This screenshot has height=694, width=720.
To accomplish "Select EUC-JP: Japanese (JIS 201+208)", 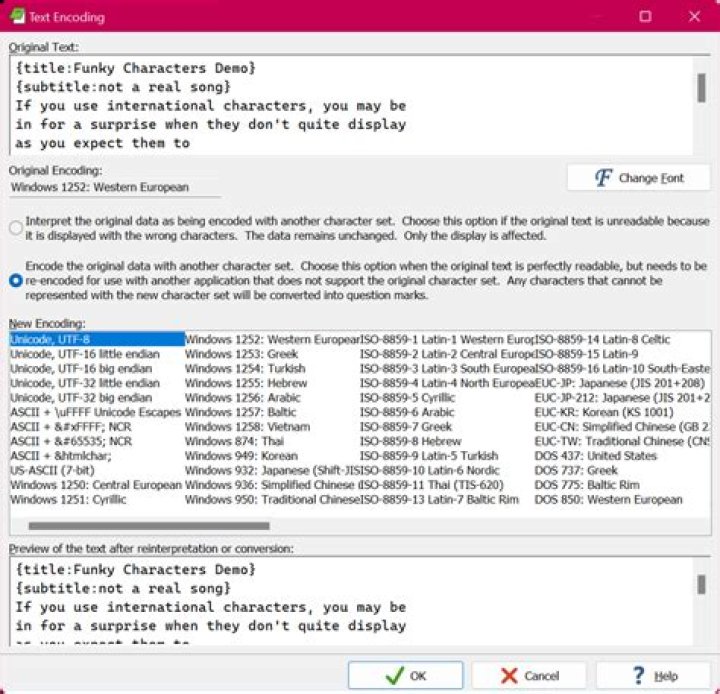I will [622, 383].
